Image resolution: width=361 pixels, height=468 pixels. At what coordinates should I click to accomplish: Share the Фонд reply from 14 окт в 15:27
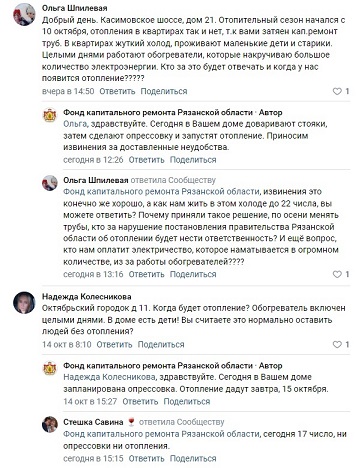(187, 402)
